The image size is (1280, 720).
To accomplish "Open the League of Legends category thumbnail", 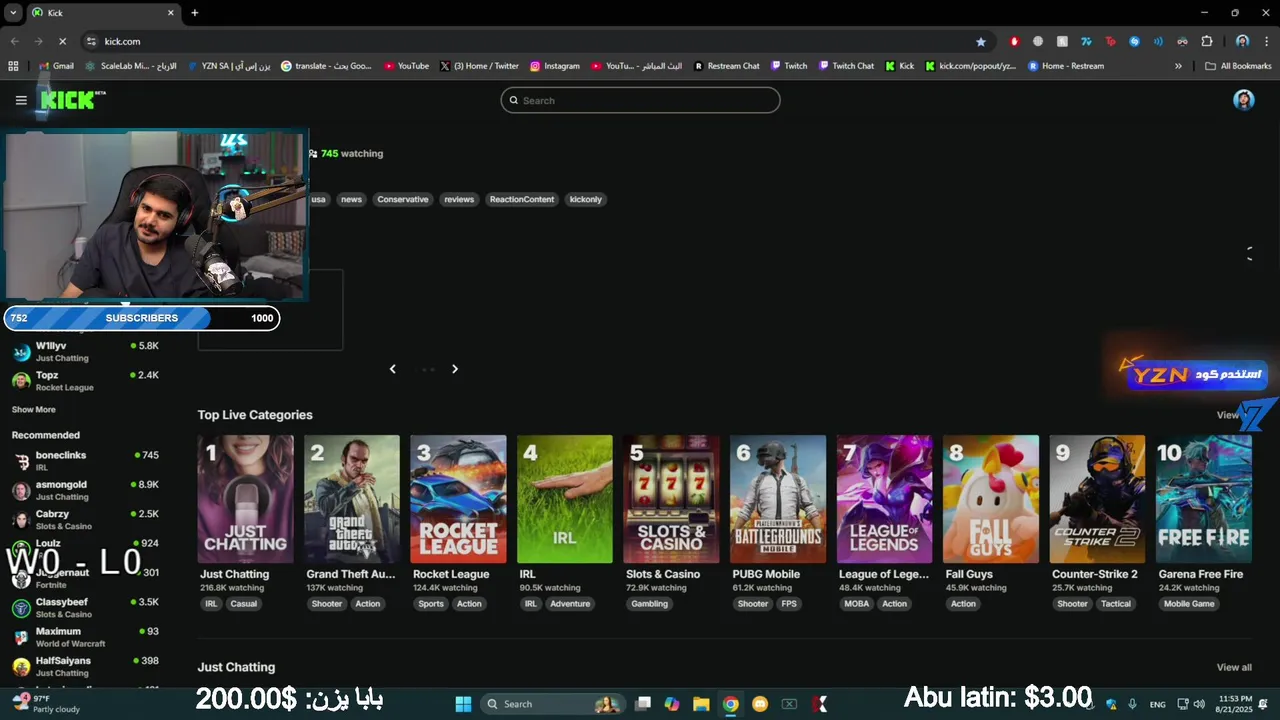I will [x=884, y=499].
